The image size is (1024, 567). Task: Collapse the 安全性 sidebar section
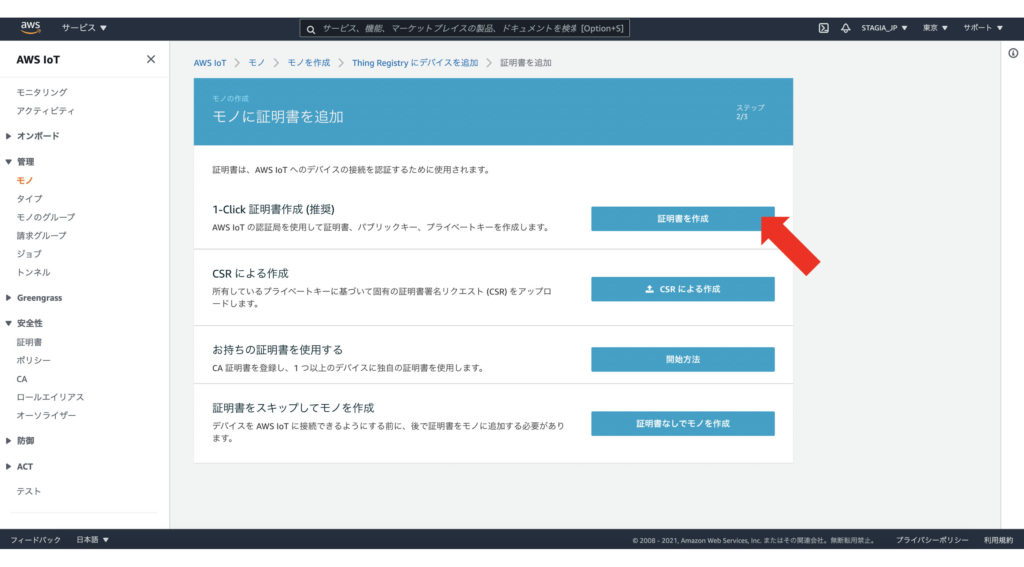29,323
